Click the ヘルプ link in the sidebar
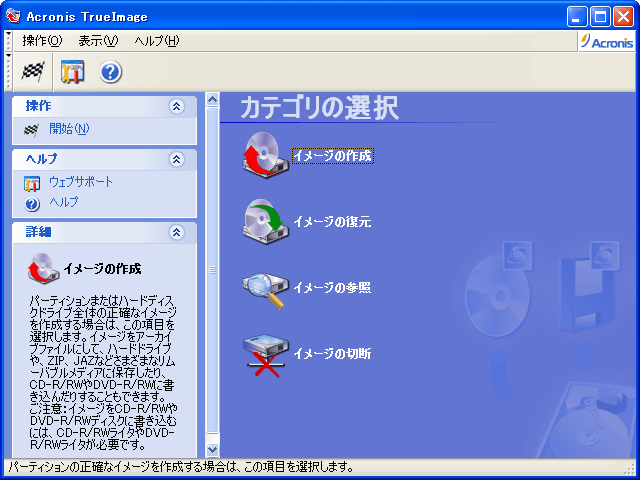This screenshot has width=640, height=480. click(64, 202)
